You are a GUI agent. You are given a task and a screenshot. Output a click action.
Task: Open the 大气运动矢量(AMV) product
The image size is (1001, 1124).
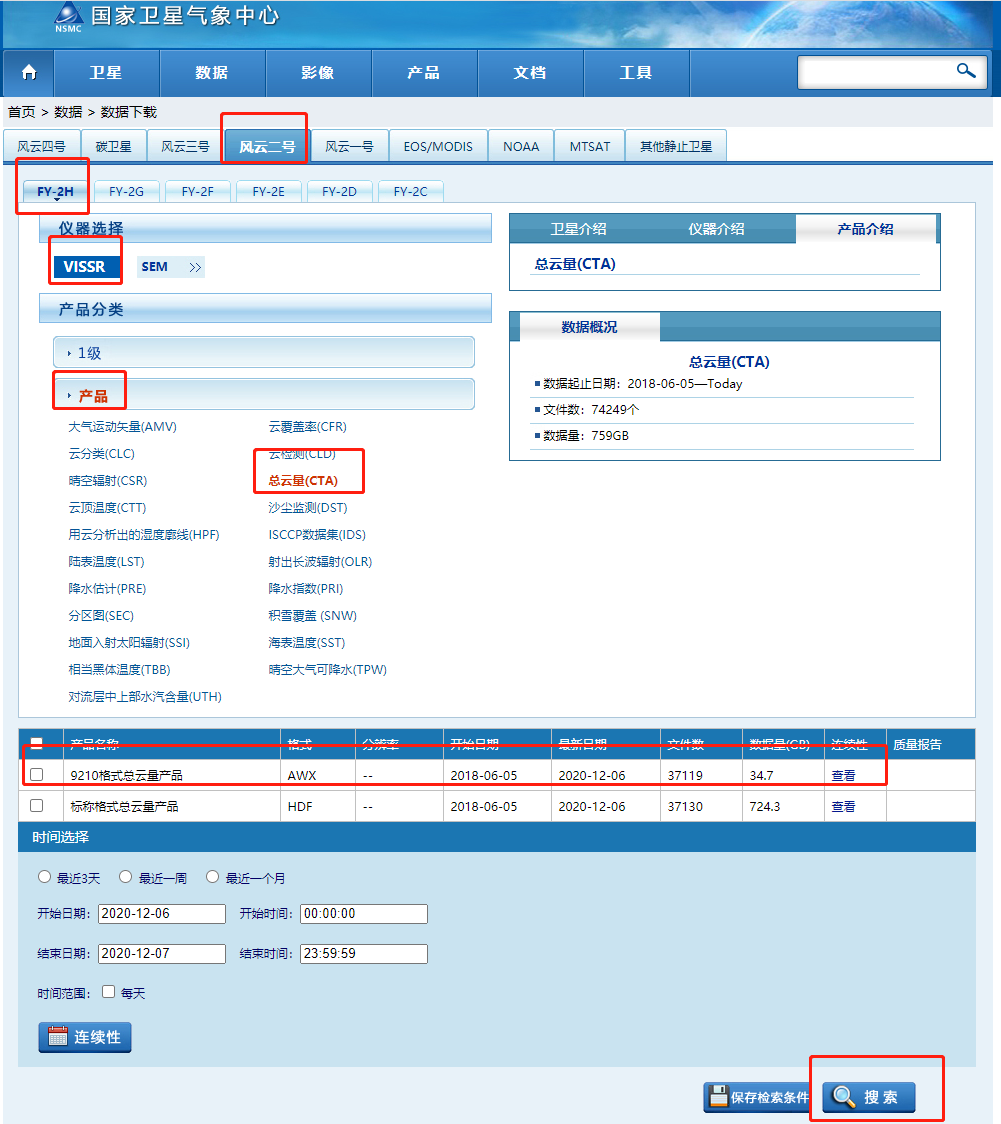123,427
